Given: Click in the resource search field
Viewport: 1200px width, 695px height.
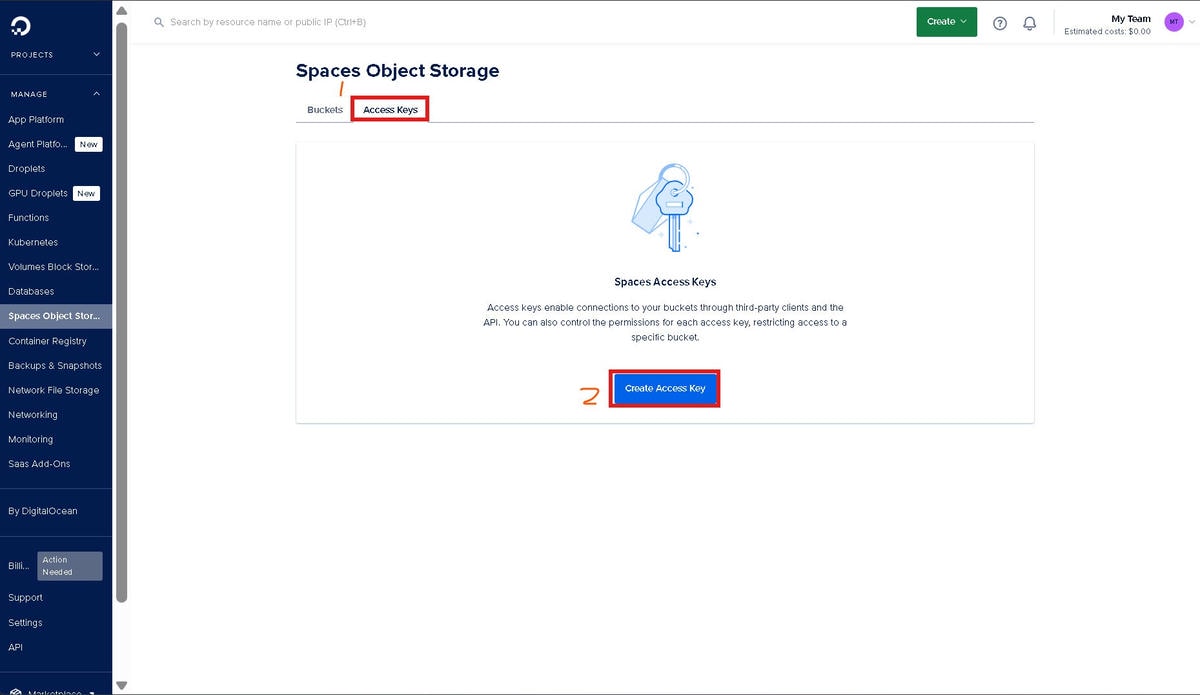Looking at the screenshot, I should [x=400, y=22].
